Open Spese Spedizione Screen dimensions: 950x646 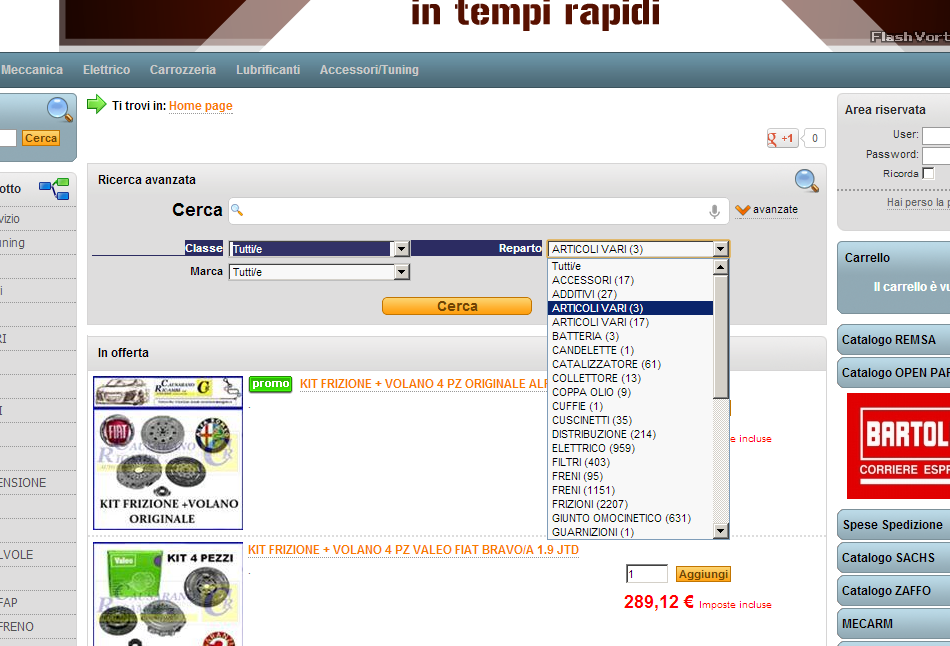point(894,525)
